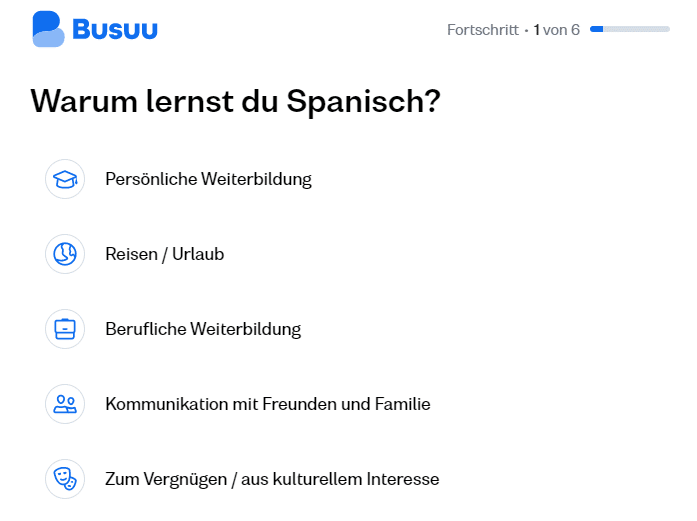697x521 pixels.
Task: Pick the Berufliche Weiterbildung option
Action: 203,329
